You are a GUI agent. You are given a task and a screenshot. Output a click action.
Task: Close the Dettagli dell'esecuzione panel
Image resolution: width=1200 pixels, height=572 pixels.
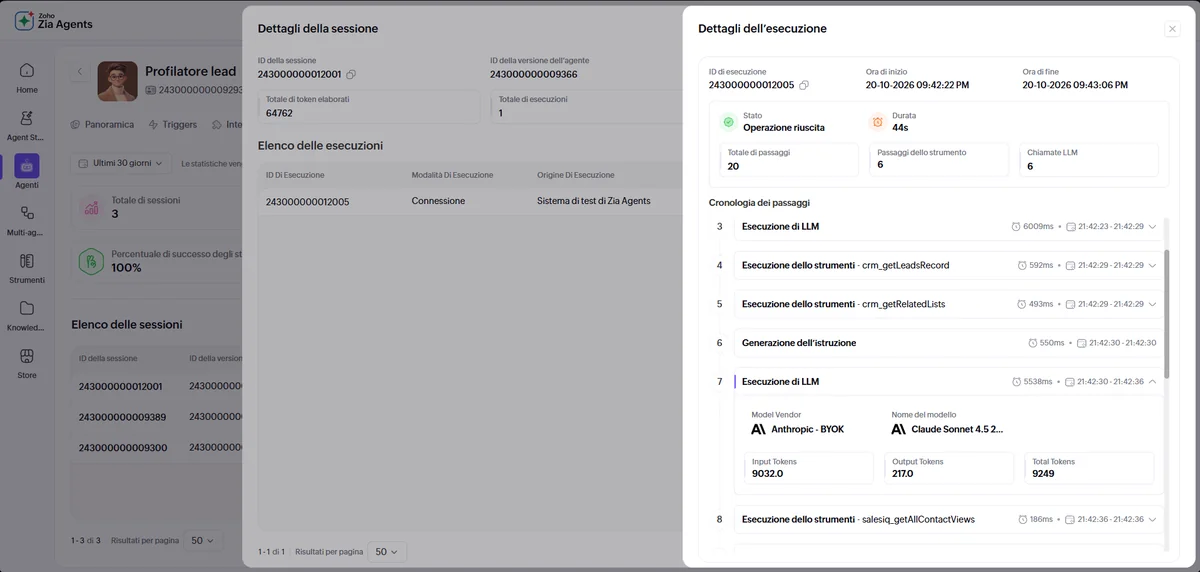point(1172,29)
